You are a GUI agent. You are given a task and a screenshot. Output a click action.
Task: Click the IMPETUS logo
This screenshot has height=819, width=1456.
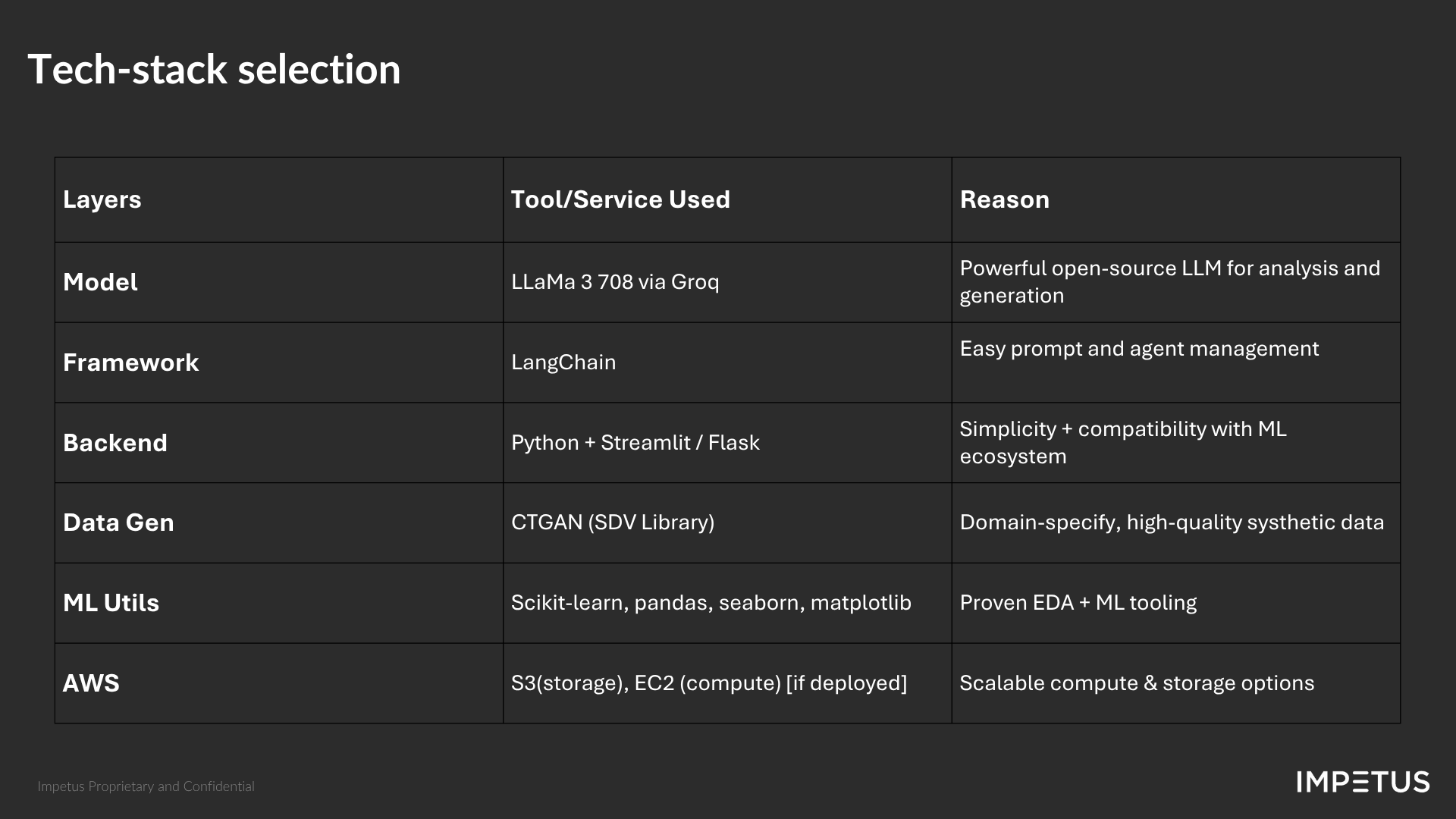point(1363,782)
